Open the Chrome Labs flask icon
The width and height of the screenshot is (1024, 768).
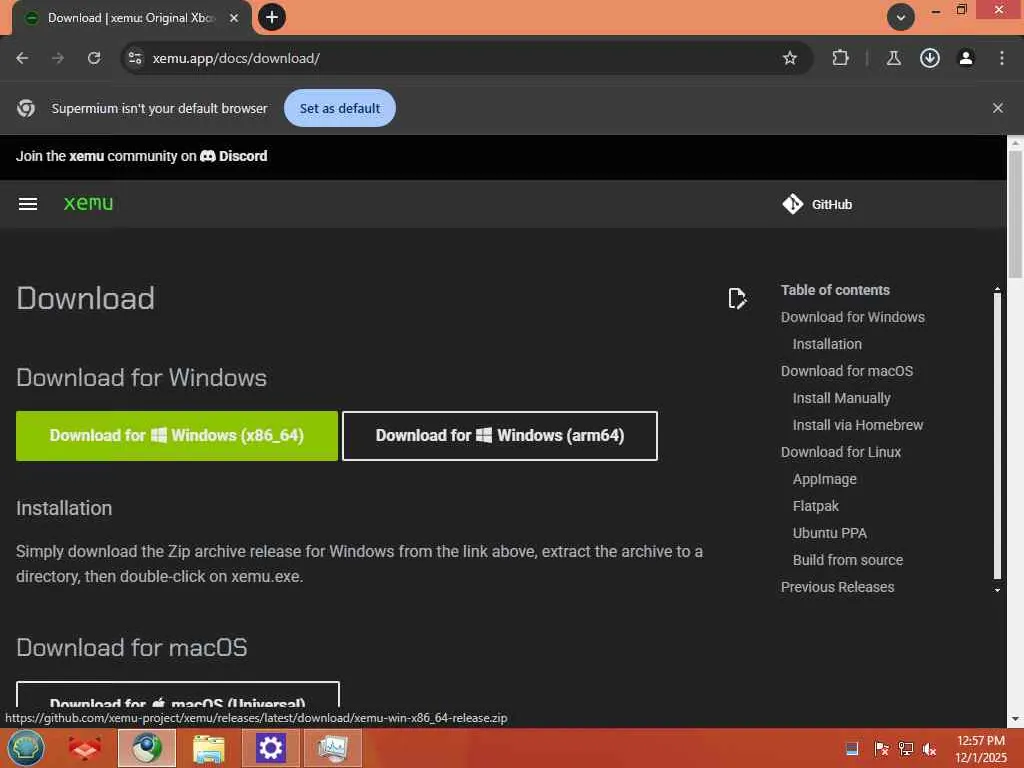(x=893, y=58)
